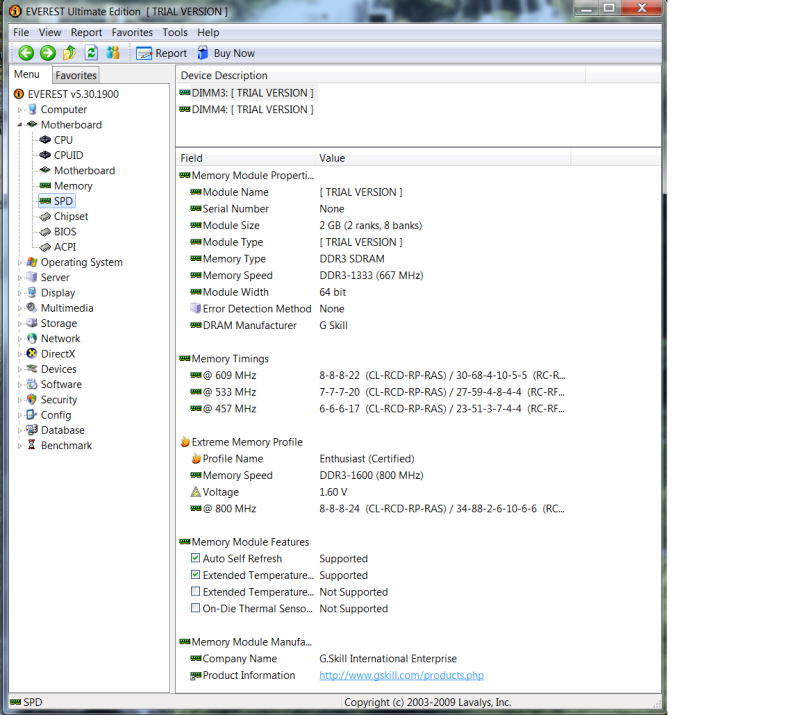
Task: Open the Tools menu
Action: point(174,33)
